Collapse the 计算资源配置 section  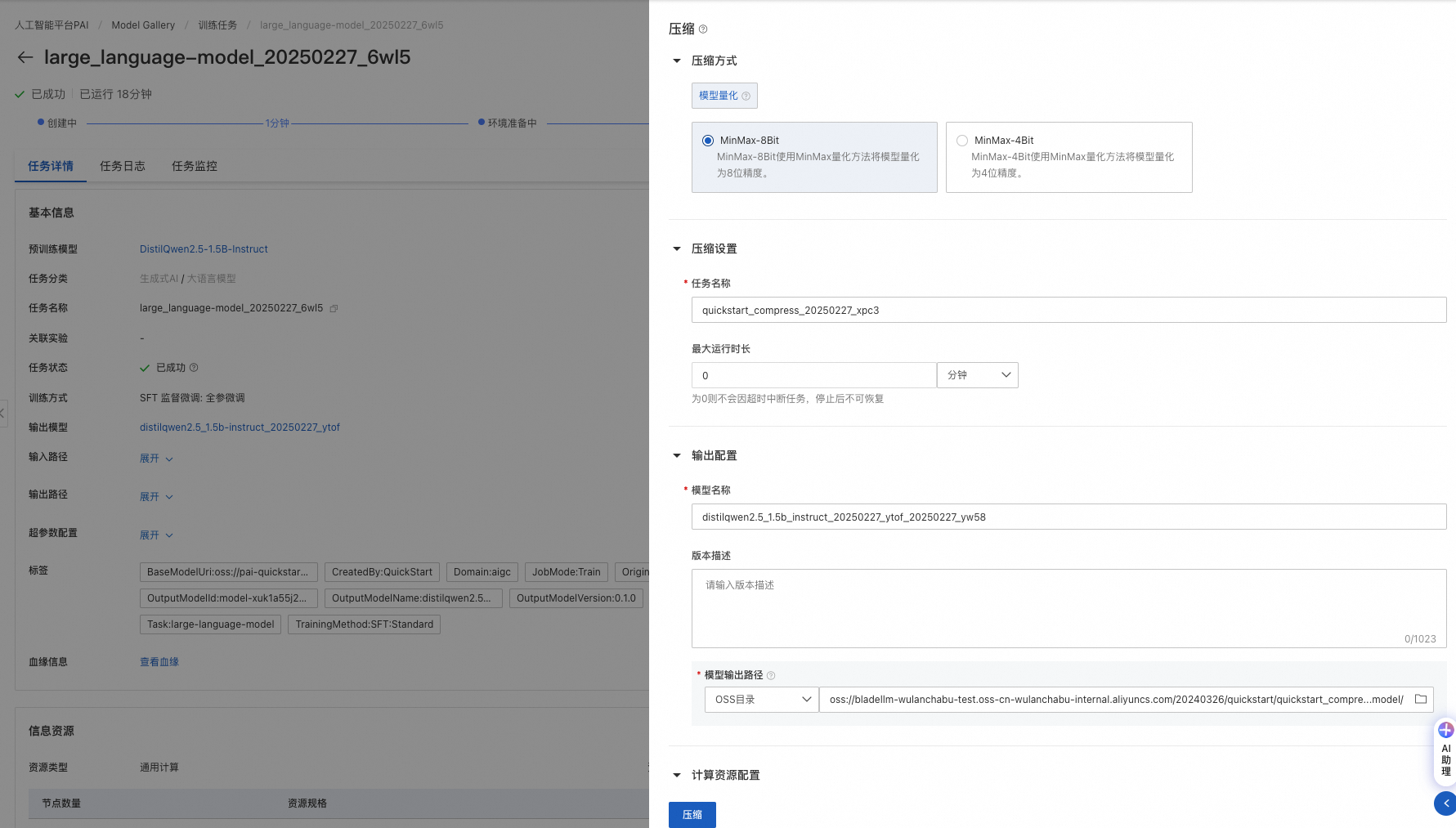coord(677,775)
